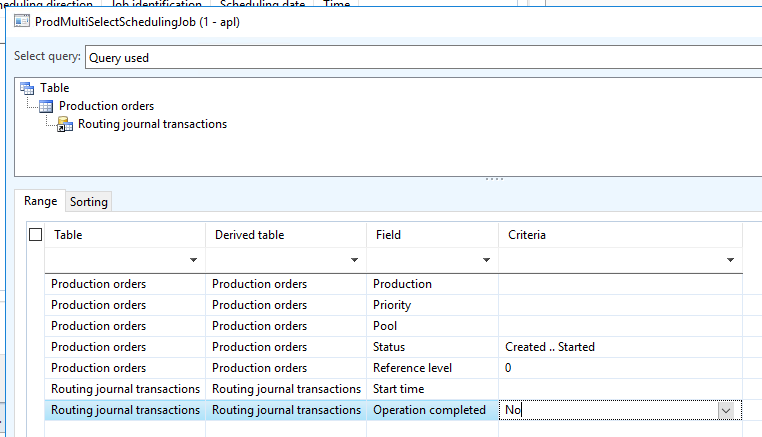The width and height of the screenshot is (762, 437).
Task: Select the Production orders table icon
Action: [x=46, y=106]
